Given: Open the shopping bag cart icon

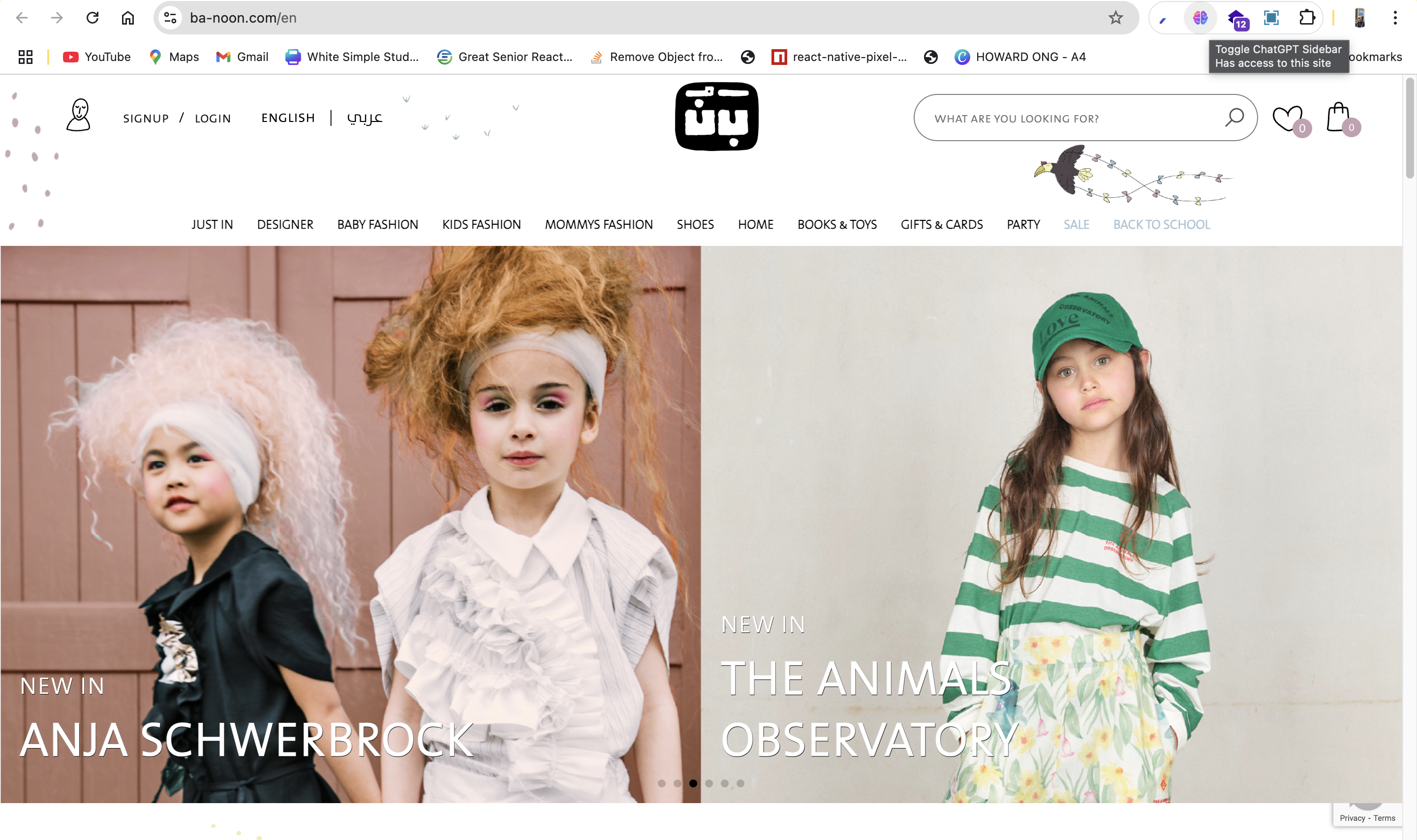Looking at the screenshot, I should [1338, 117].
